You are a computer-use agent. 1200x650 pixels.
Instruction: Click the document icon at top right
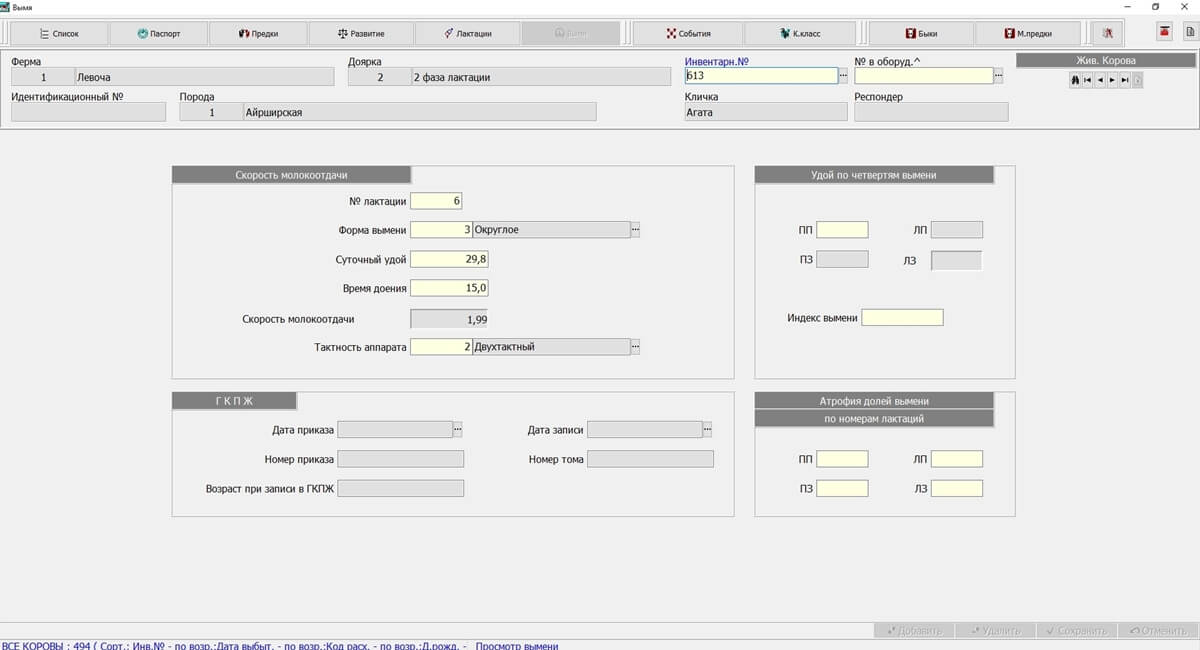[1190, 32]
